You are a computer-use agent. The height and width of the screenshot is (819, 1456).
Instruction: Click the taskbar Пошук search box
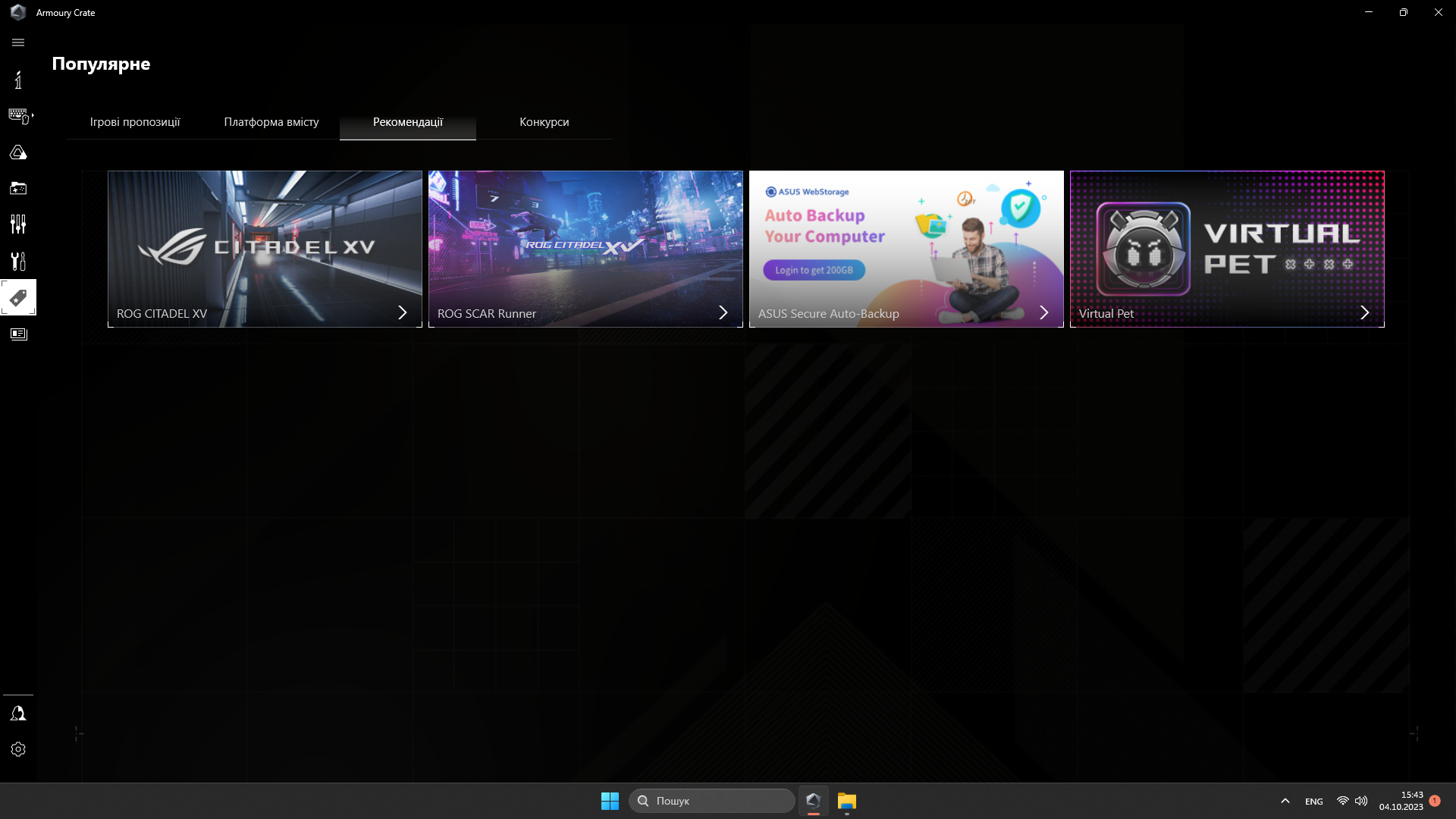pos(712,801)
